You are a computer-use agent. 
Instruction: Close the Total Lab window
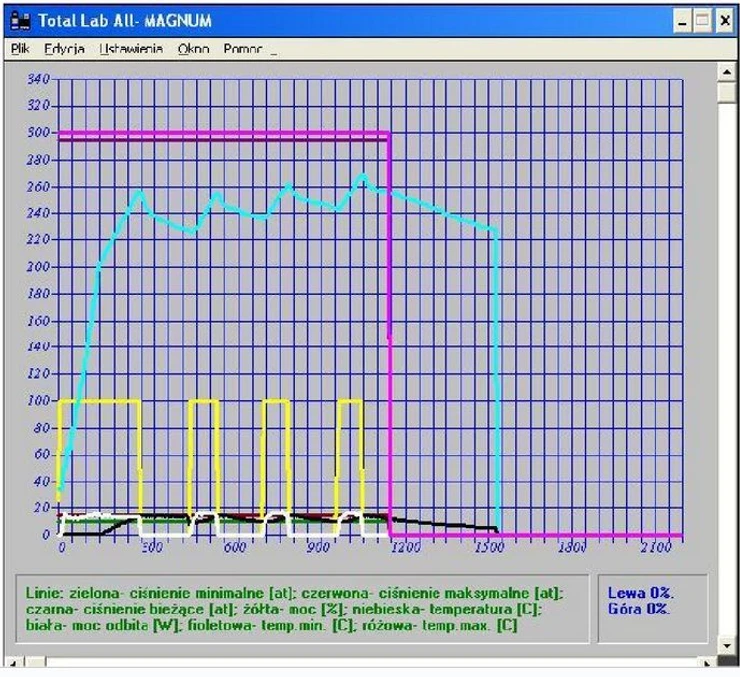click(724, 20)
